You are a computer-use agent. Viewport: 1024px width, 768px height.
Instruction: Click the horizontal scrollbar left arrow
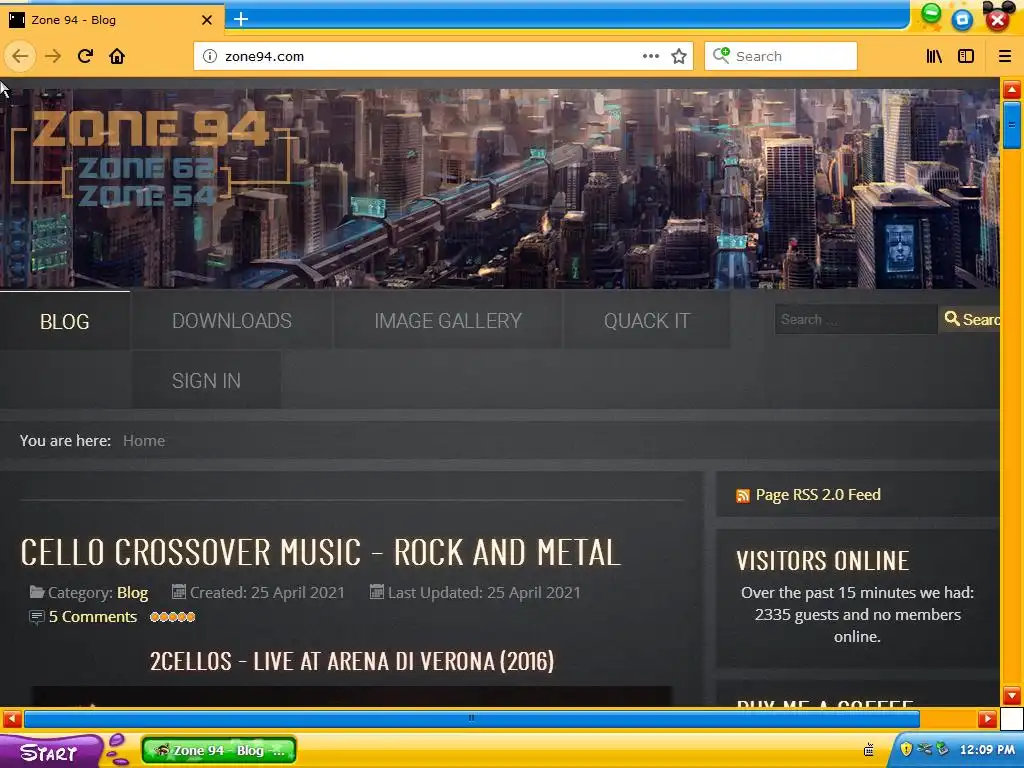click(12, 719)
